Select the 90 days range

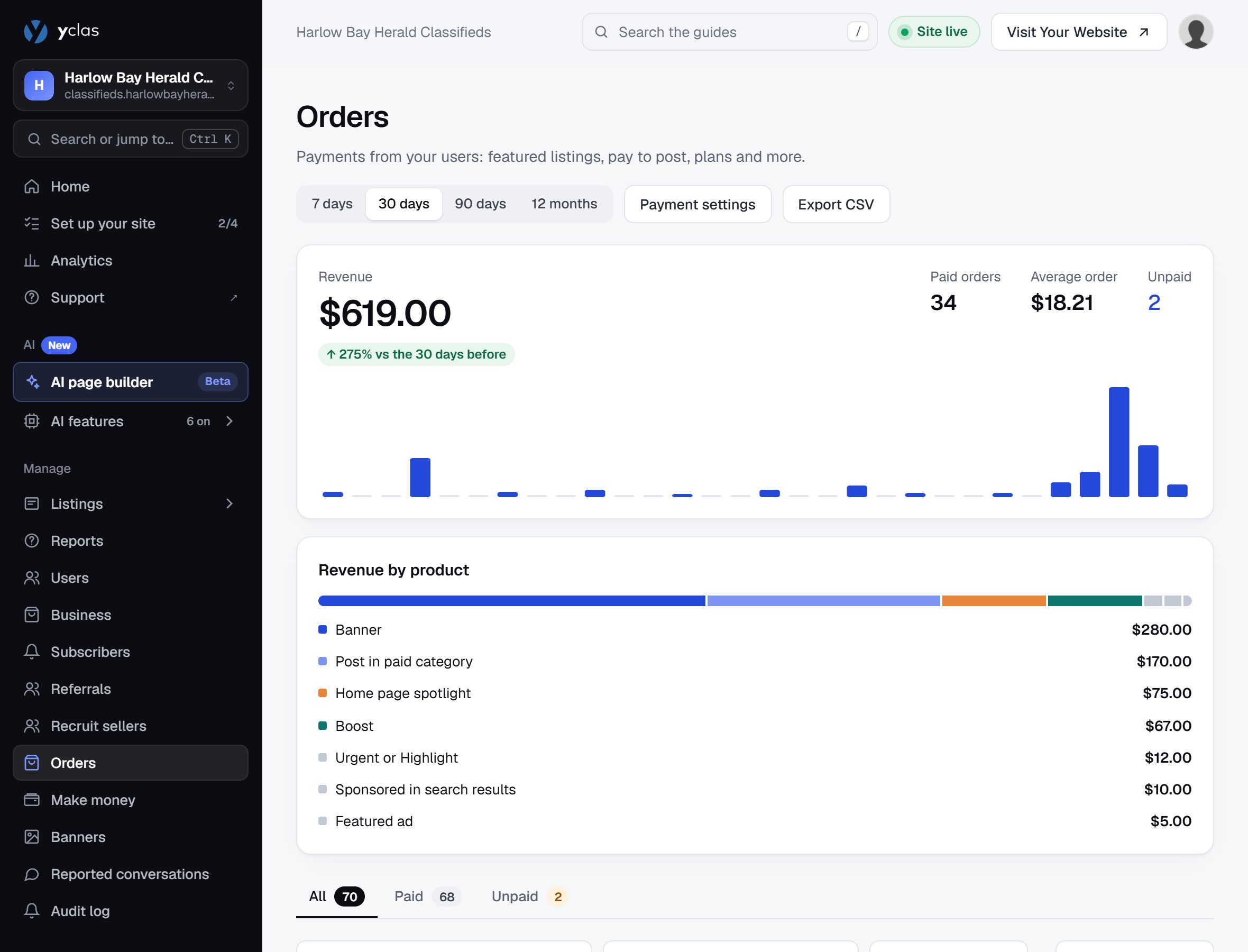click(480, 204)
